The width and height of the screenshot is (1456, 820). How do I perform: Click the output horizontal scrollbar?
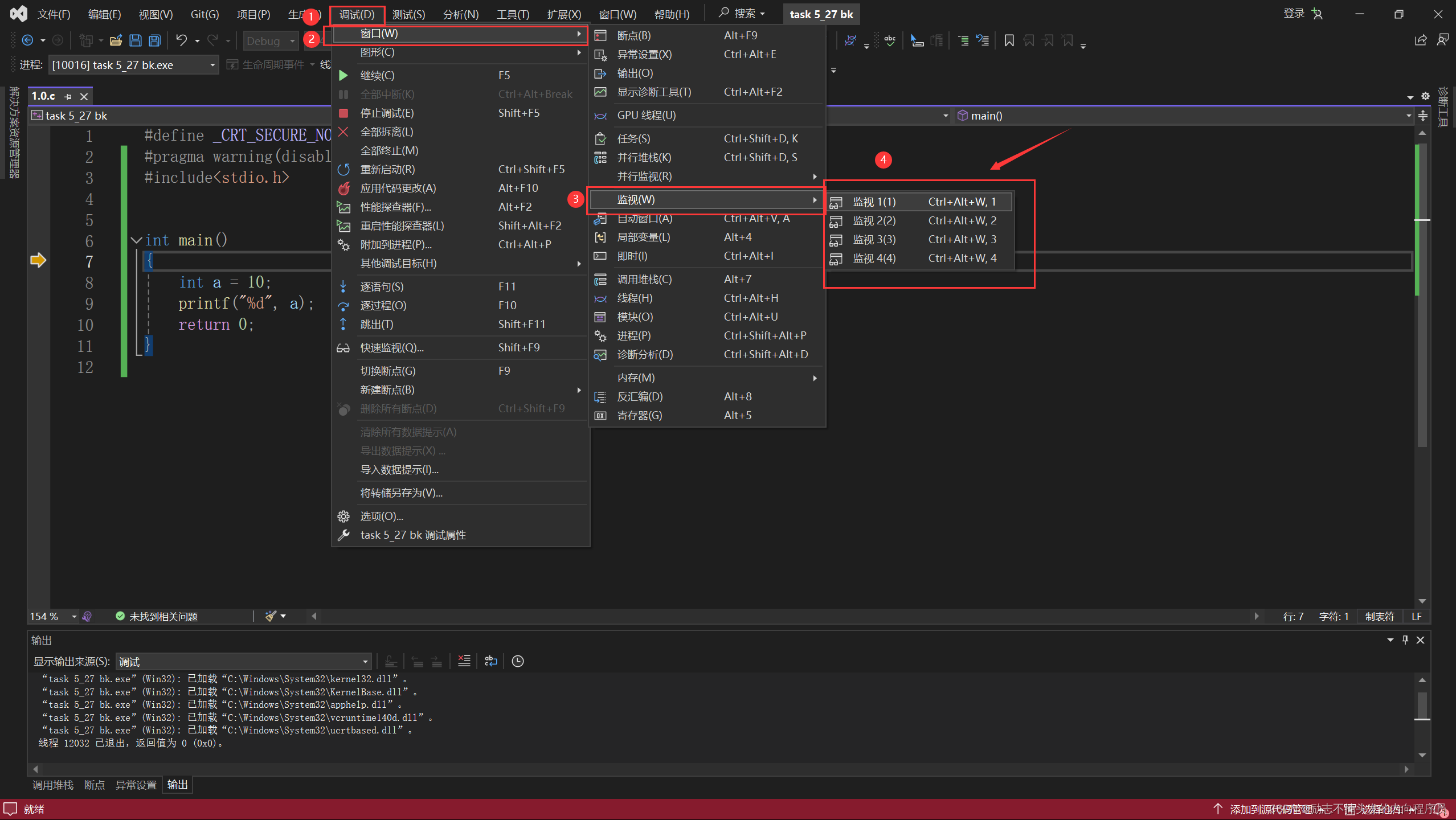720,769
